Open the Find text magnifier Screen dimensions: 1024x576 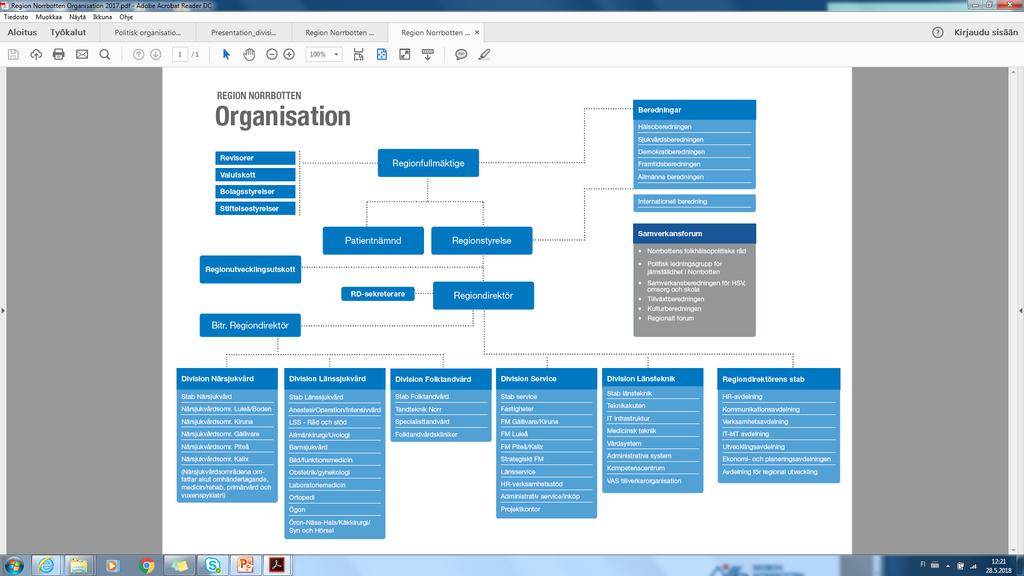(104, 54)
